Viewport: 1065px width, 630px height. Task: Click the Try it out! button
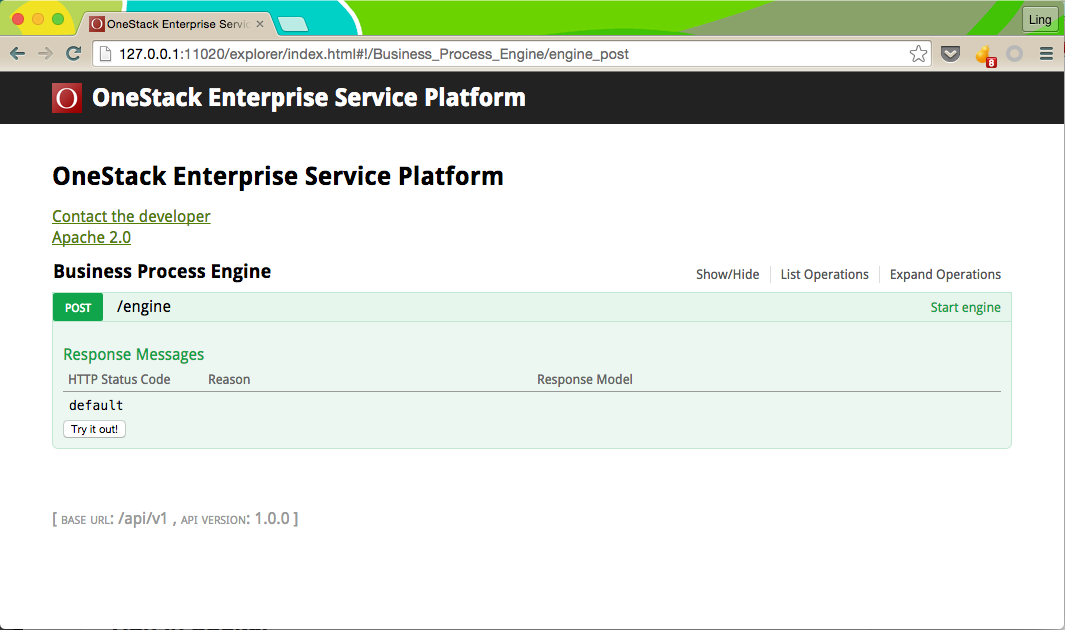(94, 429)
